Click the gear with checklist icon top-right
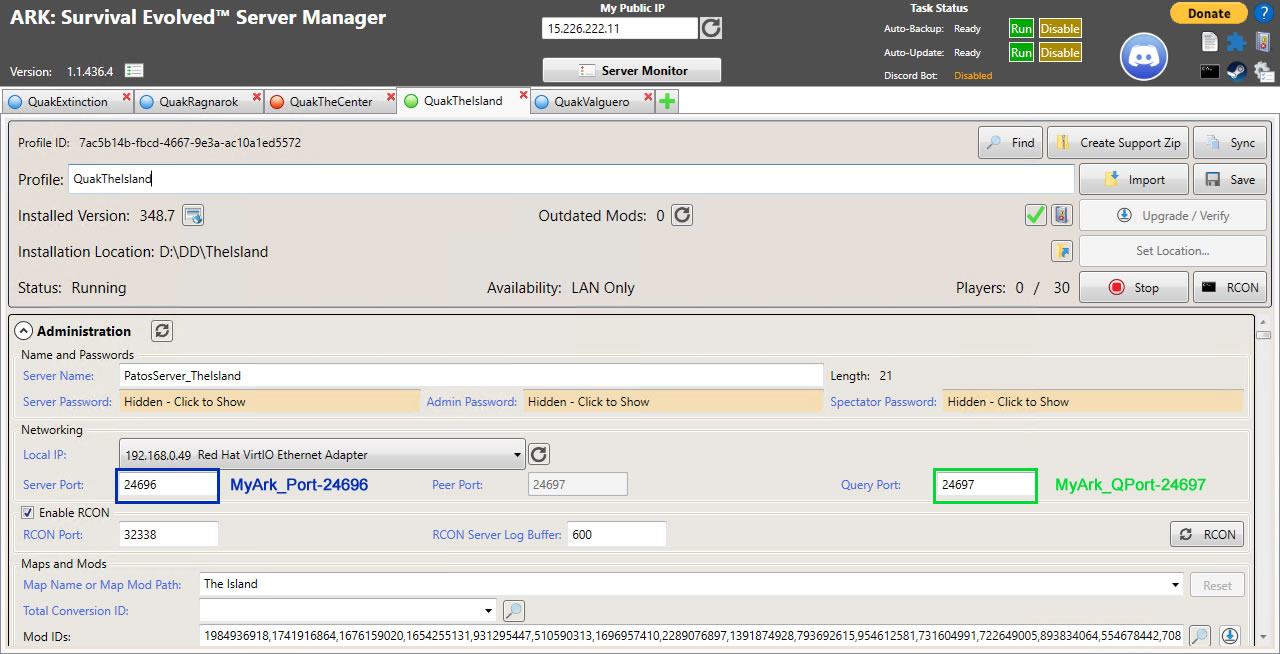 (x=1264, y=71)
